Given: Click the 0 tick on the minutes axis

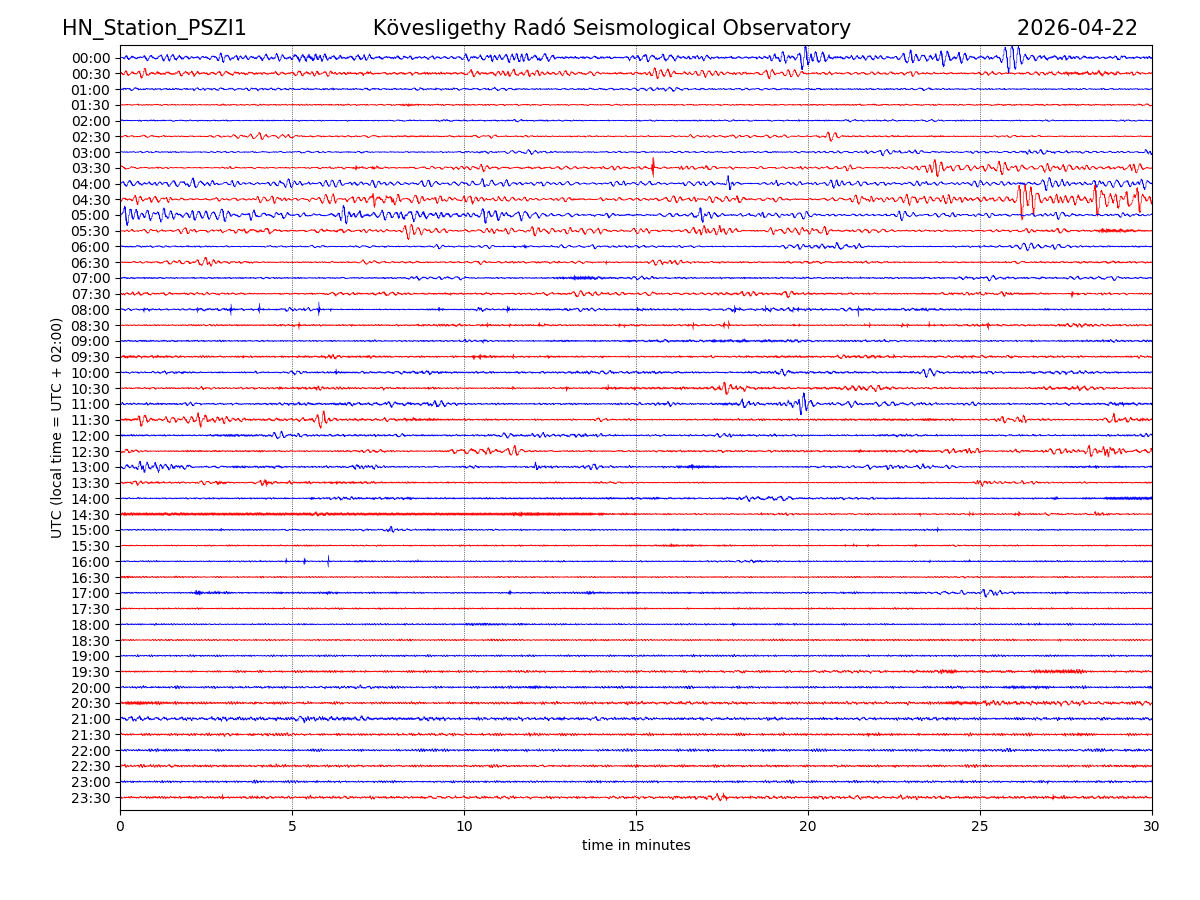Looking at the screenshot, I should (x=120, y=826).
